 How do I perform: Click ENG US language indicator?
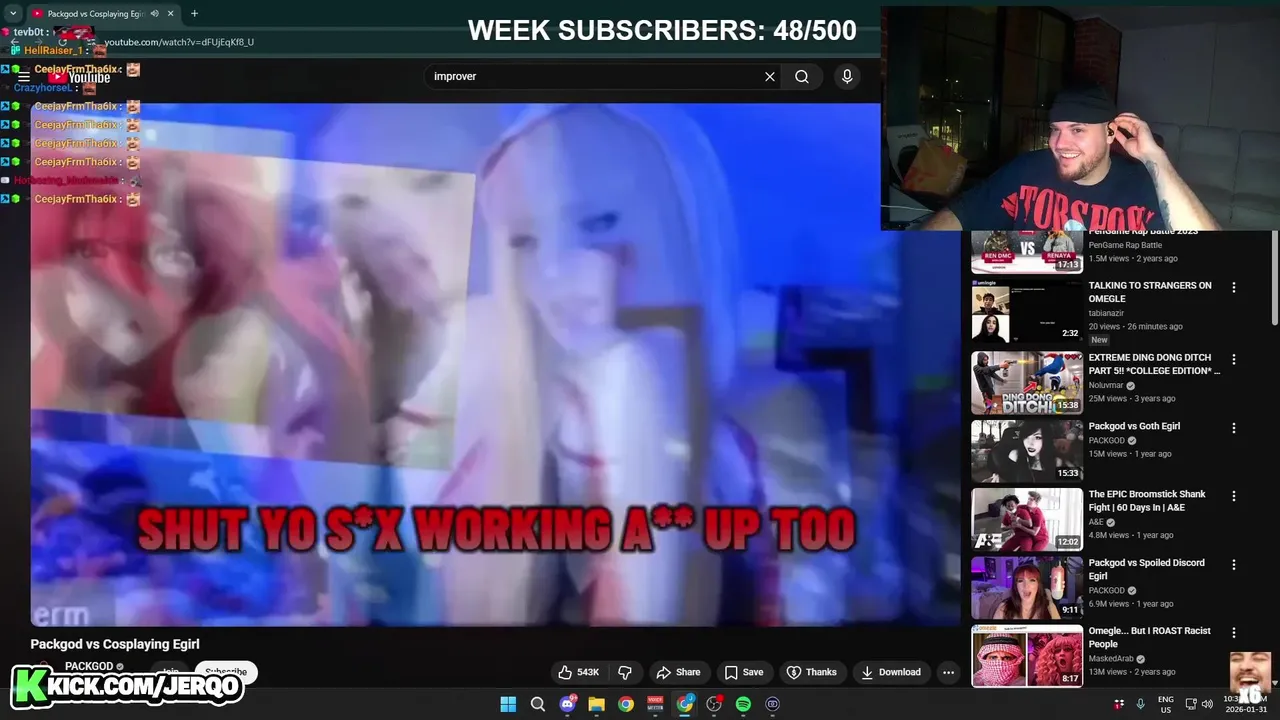1166,704
